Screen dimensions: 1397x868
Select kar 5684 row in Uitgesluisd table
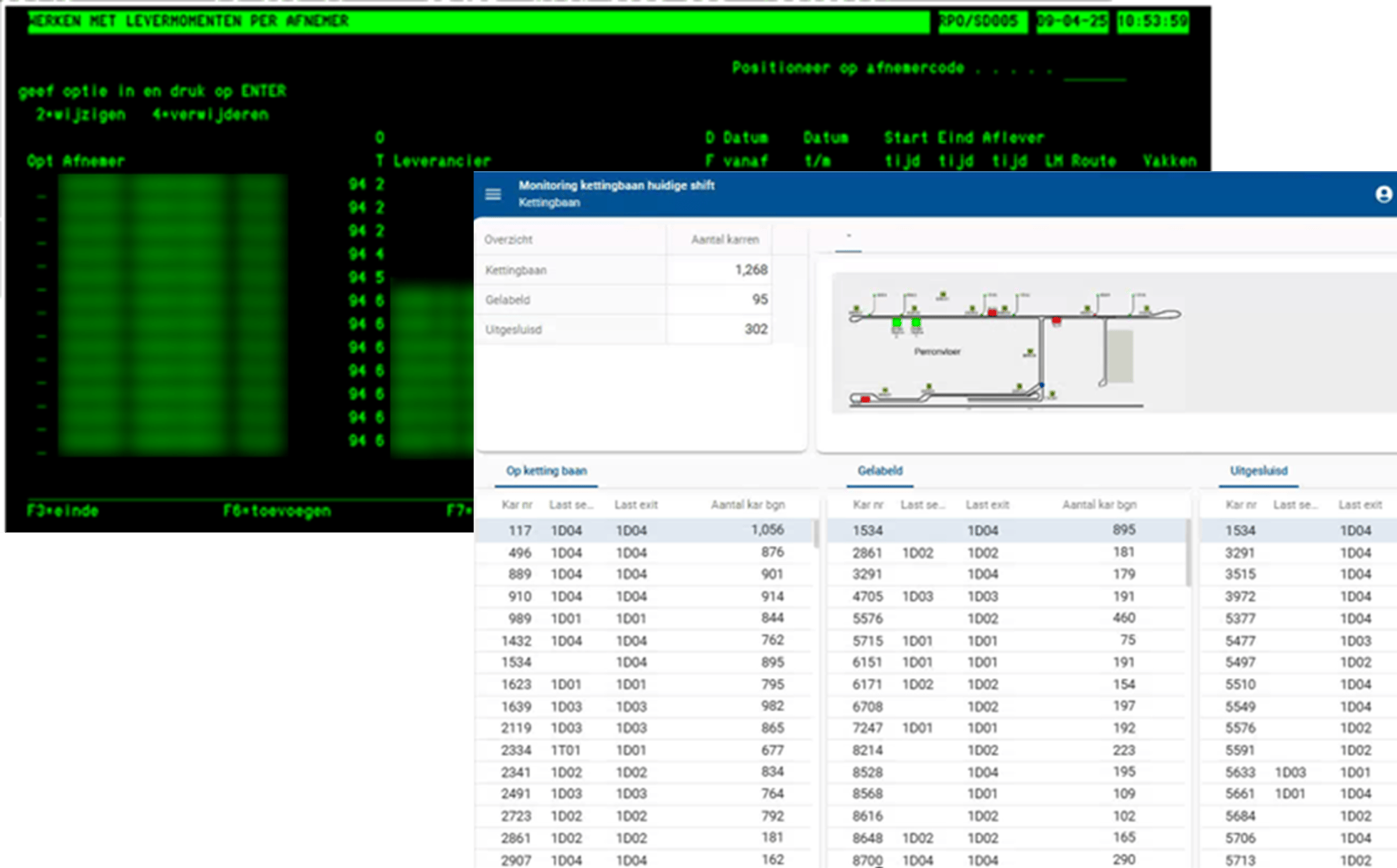point(1299,816)
